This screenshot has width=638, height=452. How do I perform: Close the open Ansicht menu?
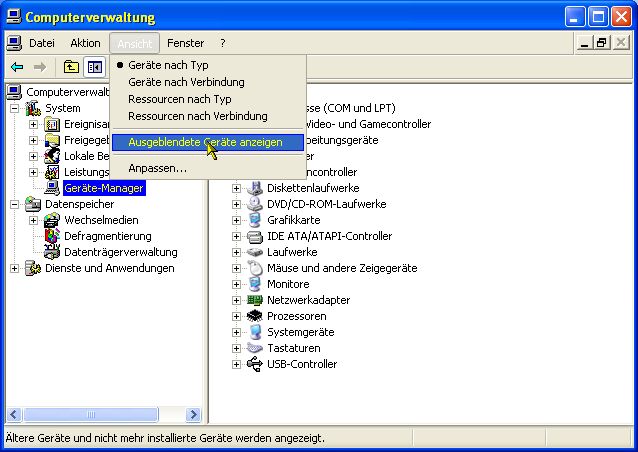coord(134,43)
